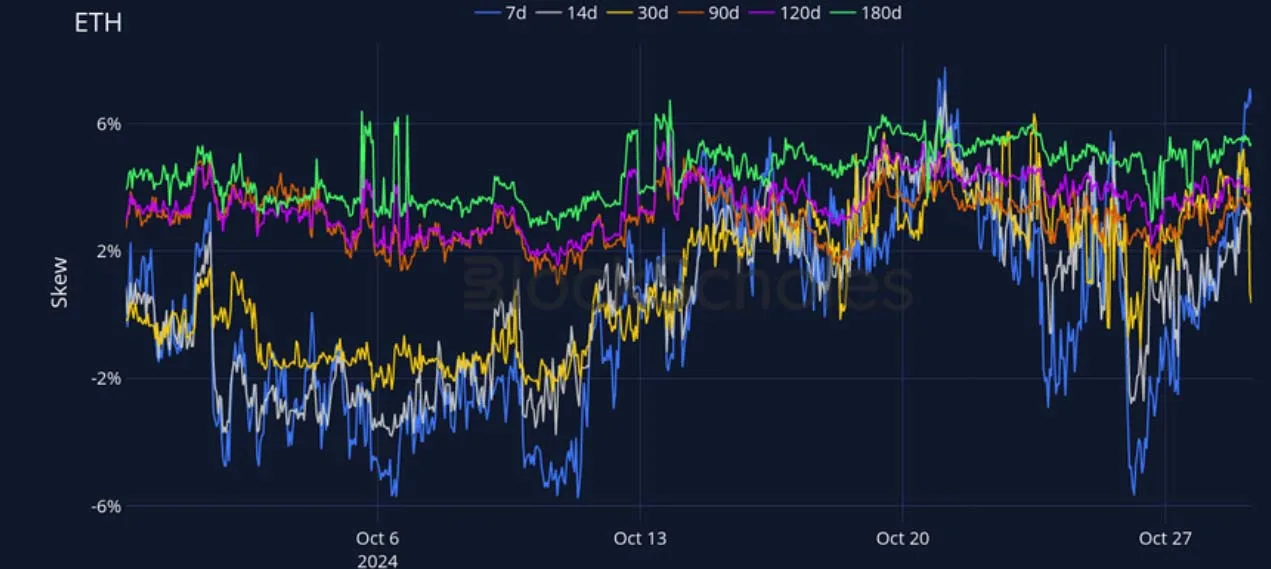The width and height of the screenshot is (1271, 569).
Task: Click the 2% y-axis tick label
Action: pos(109,251)
